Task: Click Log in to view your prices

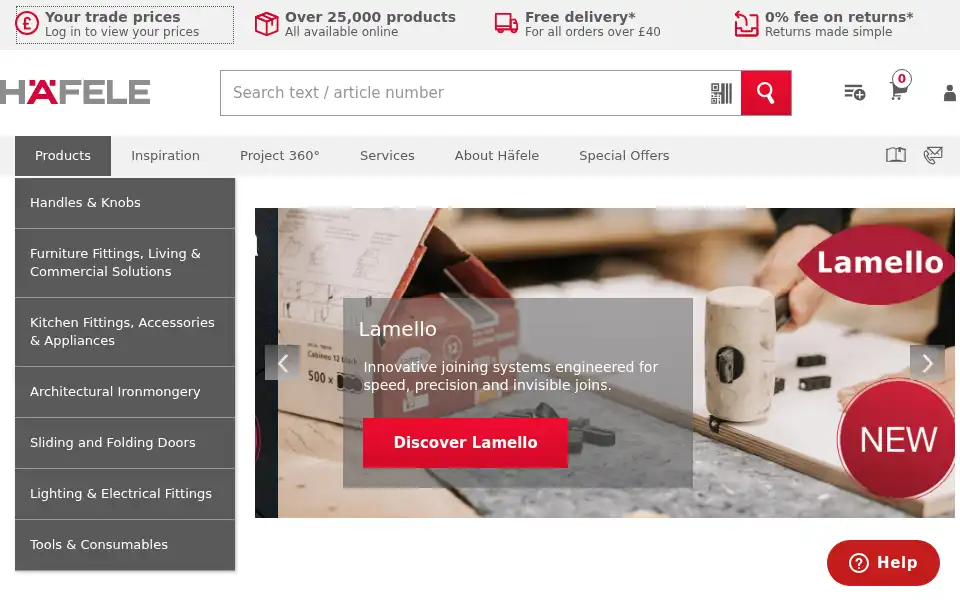Action: [x=122, y=32]
